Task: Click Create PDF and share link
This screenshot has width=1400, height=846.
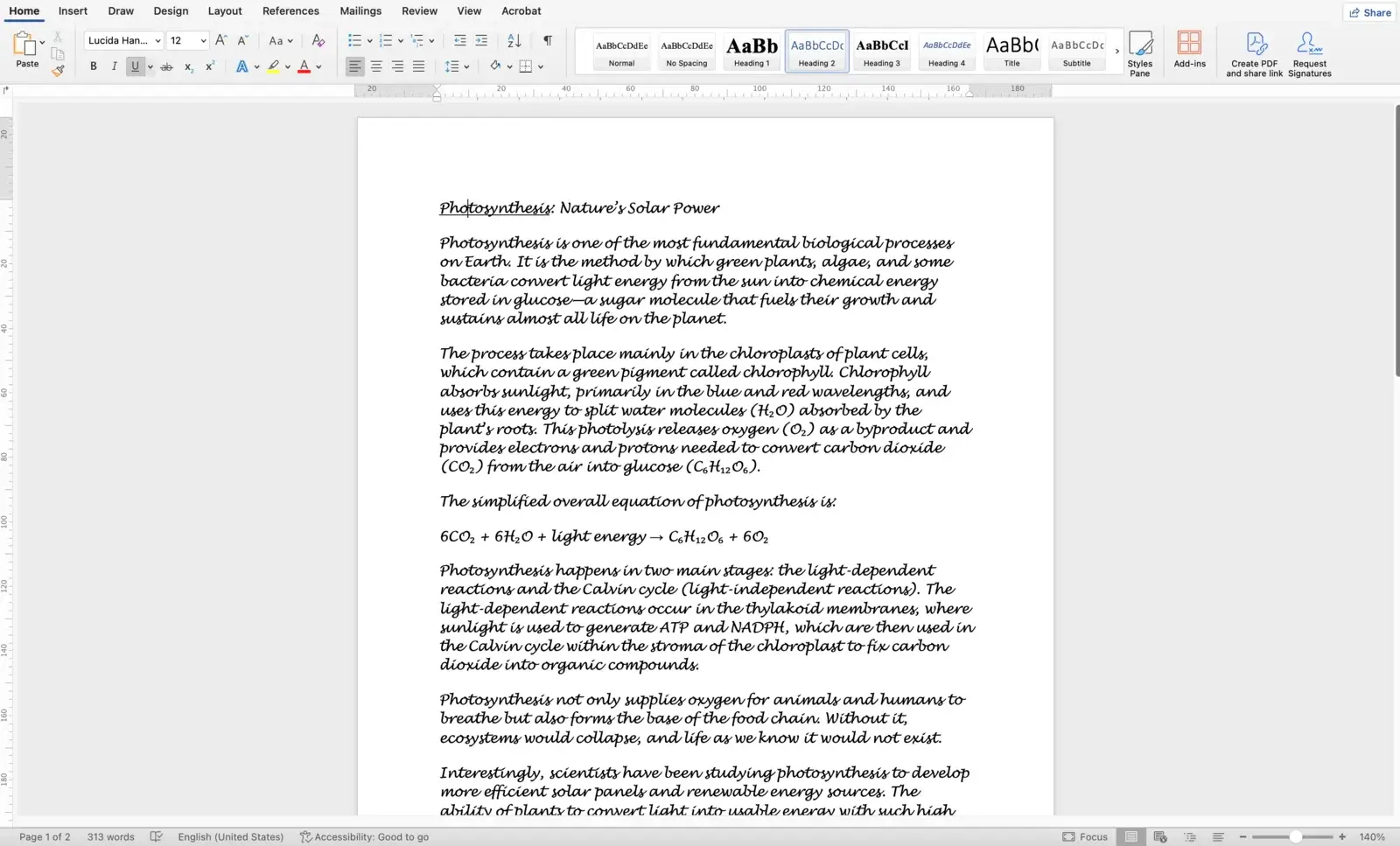Action: [1255, 54]
